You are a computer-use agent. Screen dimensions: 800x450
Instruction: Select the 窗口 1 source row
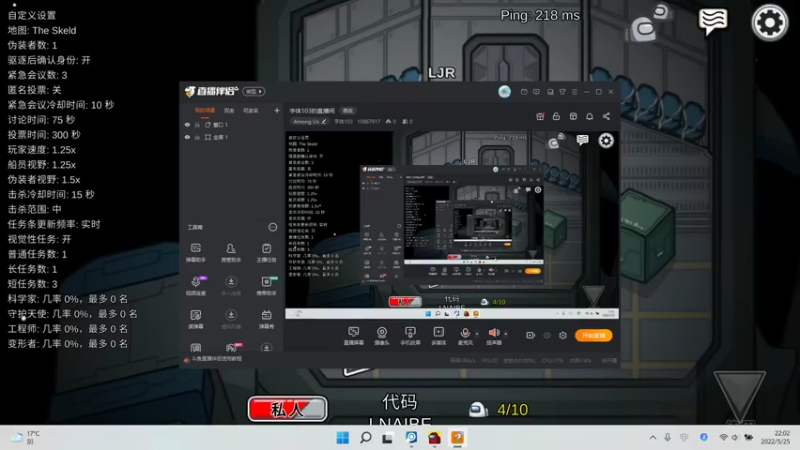tap(232, 124)
